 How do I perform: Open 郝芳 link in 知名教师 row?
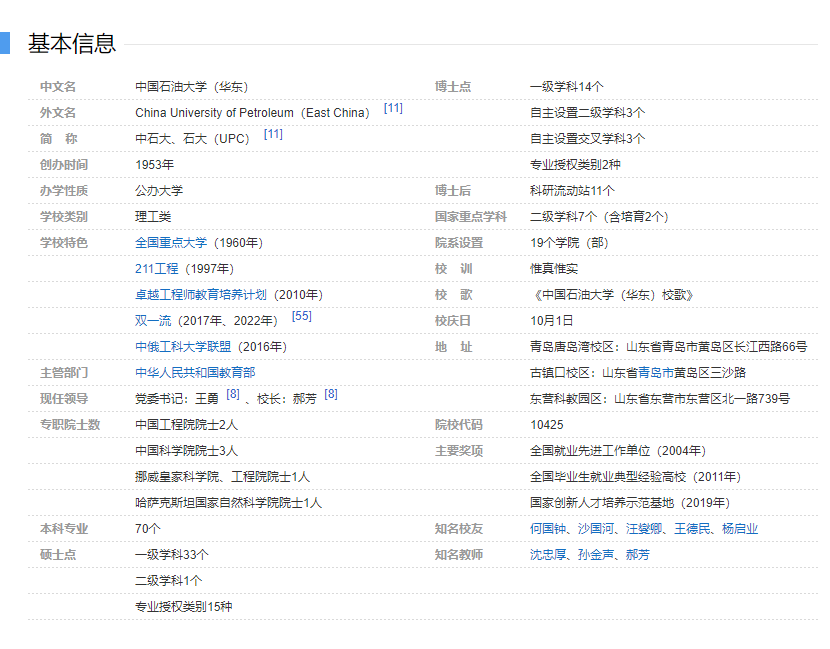(638, 555)
